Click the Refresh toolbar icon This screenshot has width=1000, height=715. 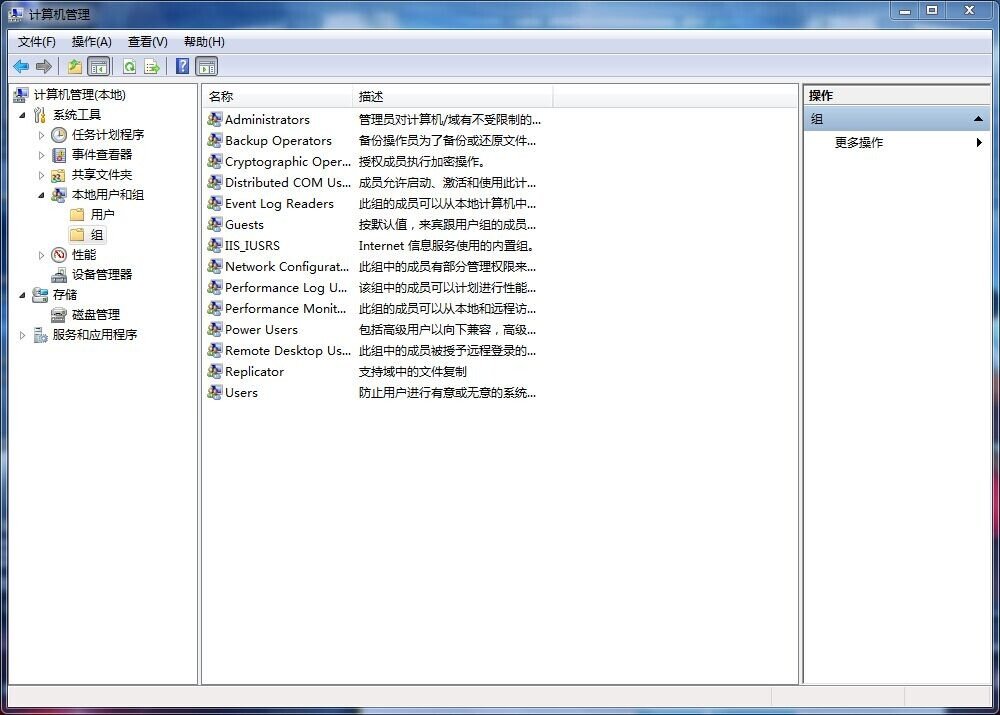coord(129,67)
